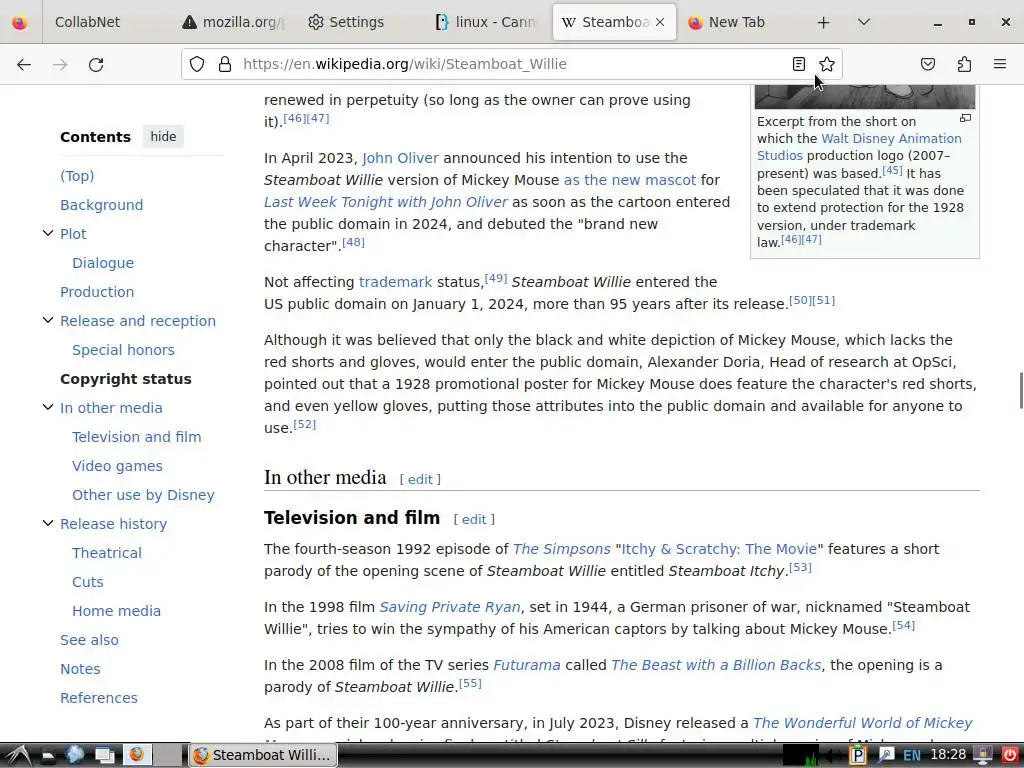Viewport: 1024px width, 768px height.
Task: Click the Firefox launcher in taskbar
Action: pyautogui.click(x=136, y=755)
